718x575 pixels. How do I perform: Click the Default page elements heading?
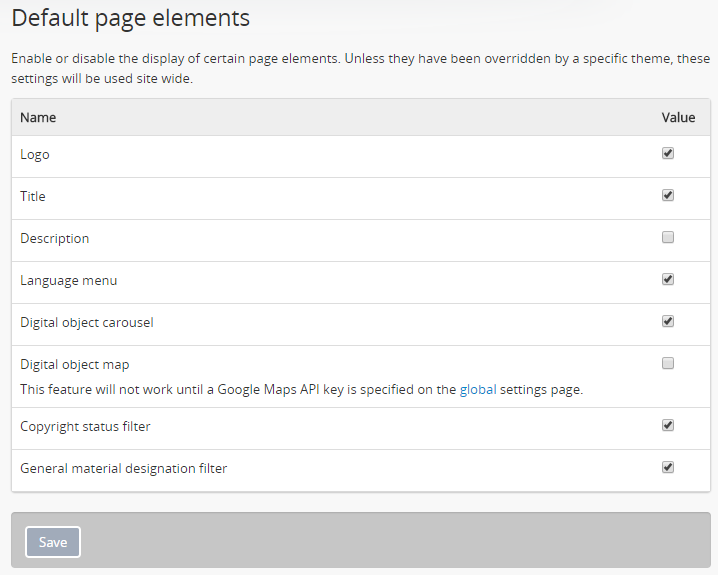131,18
